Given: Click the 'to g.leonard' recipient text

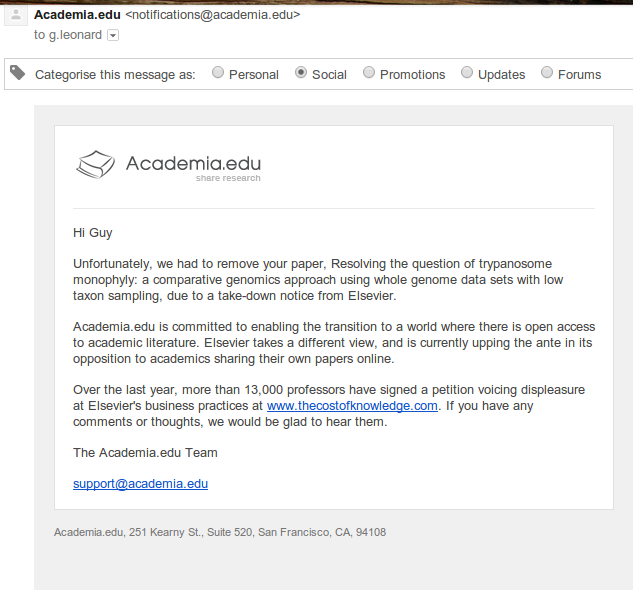Looking at the screenshot, I should pyautogui.click(x=68, y=35).
